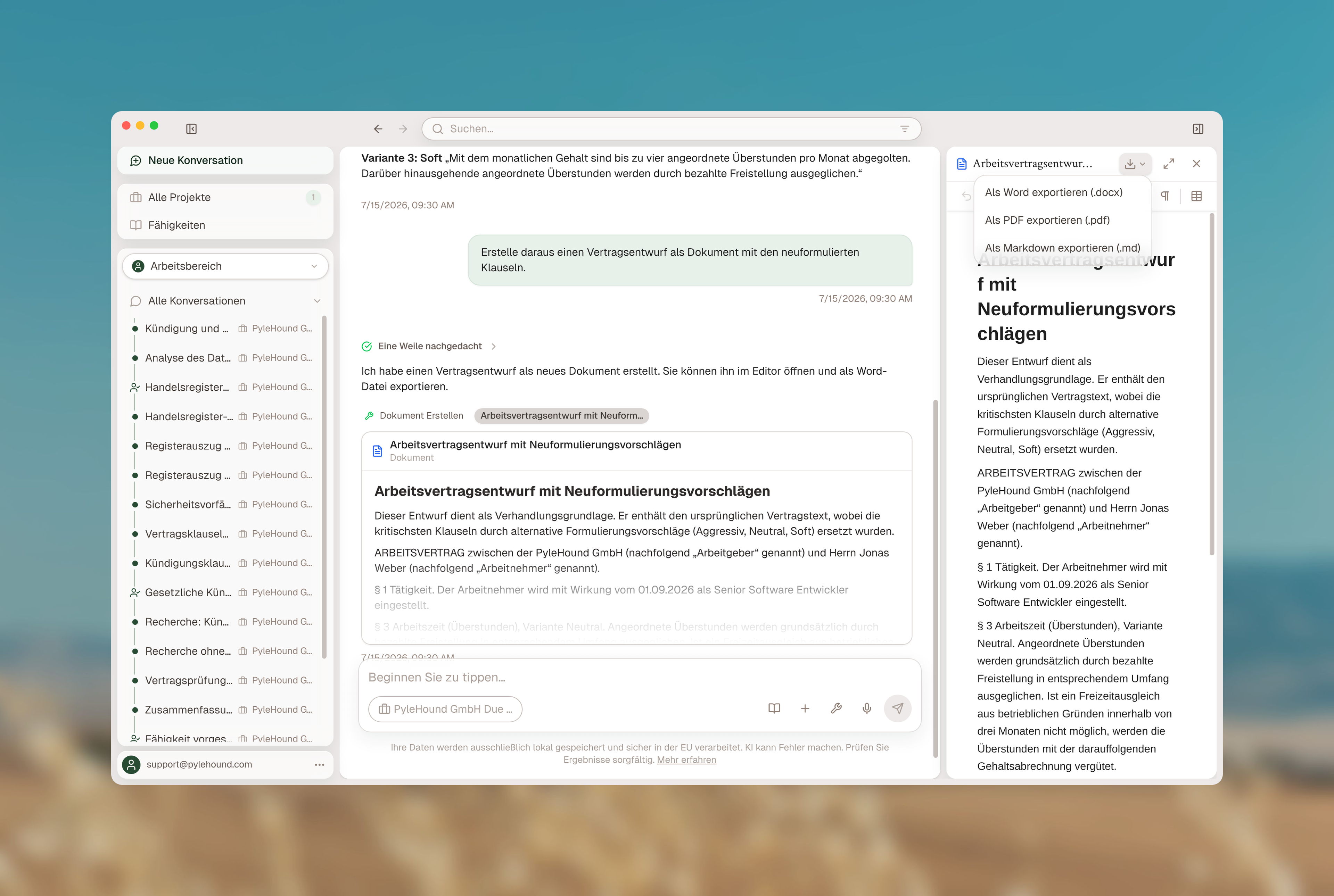Open Alle Projekte
Image resolution: width=1334 pixels, height=896 pixels.
pyautogui.click(x=225, y=197)
